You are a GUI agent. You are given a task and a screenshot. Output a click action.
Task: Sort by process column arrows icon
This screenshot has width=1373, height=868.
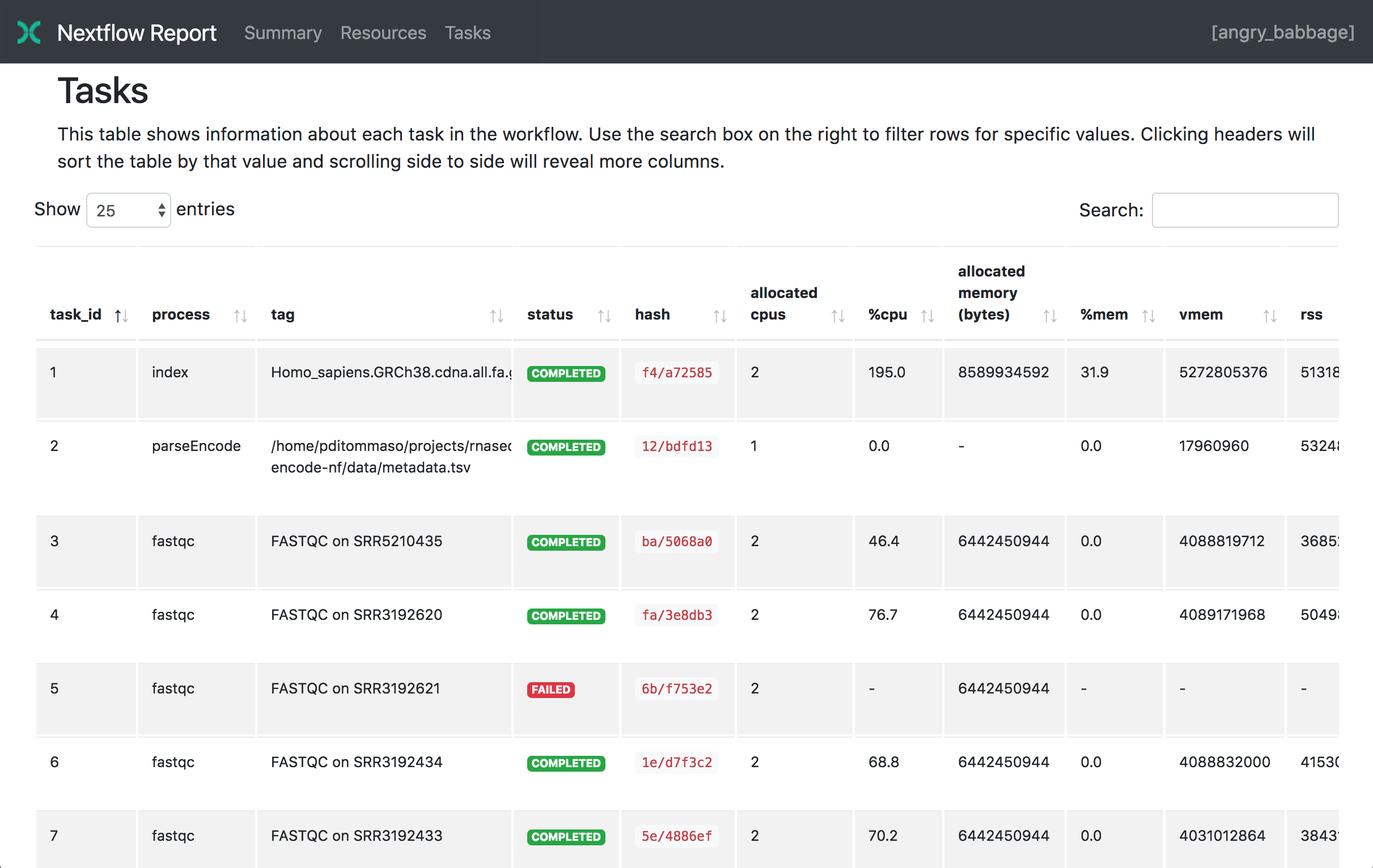point(240,316)
